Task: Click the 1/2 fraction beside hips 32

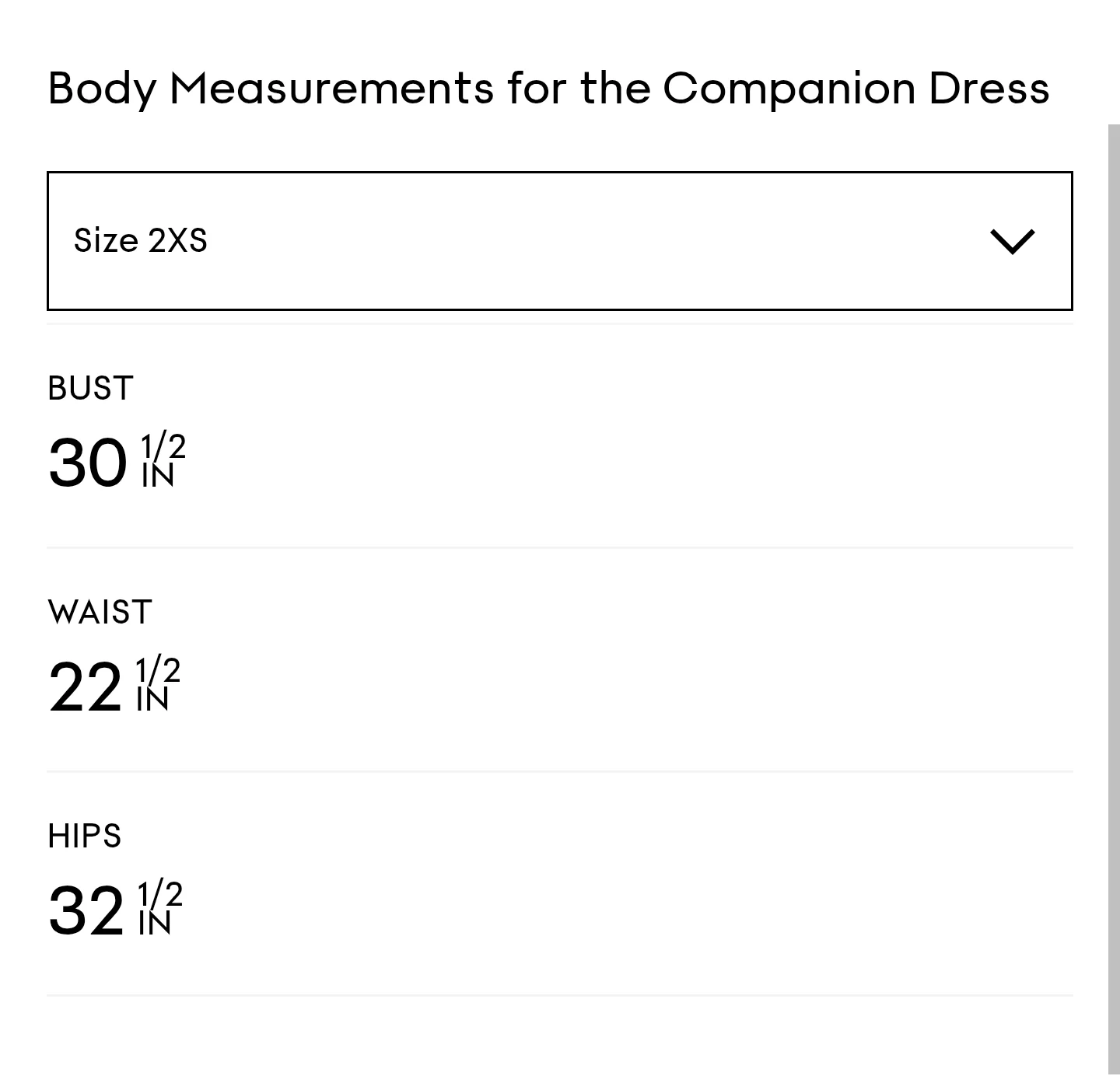Action: (160, 893)
